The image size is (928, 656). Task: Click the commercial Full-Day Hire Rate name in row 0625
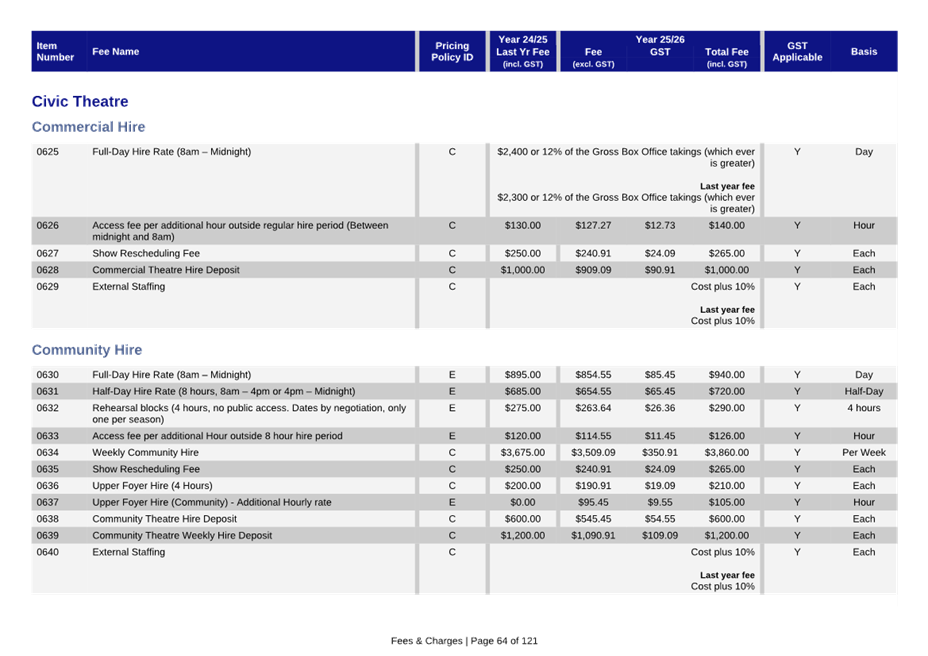click(x=172, y=152)
